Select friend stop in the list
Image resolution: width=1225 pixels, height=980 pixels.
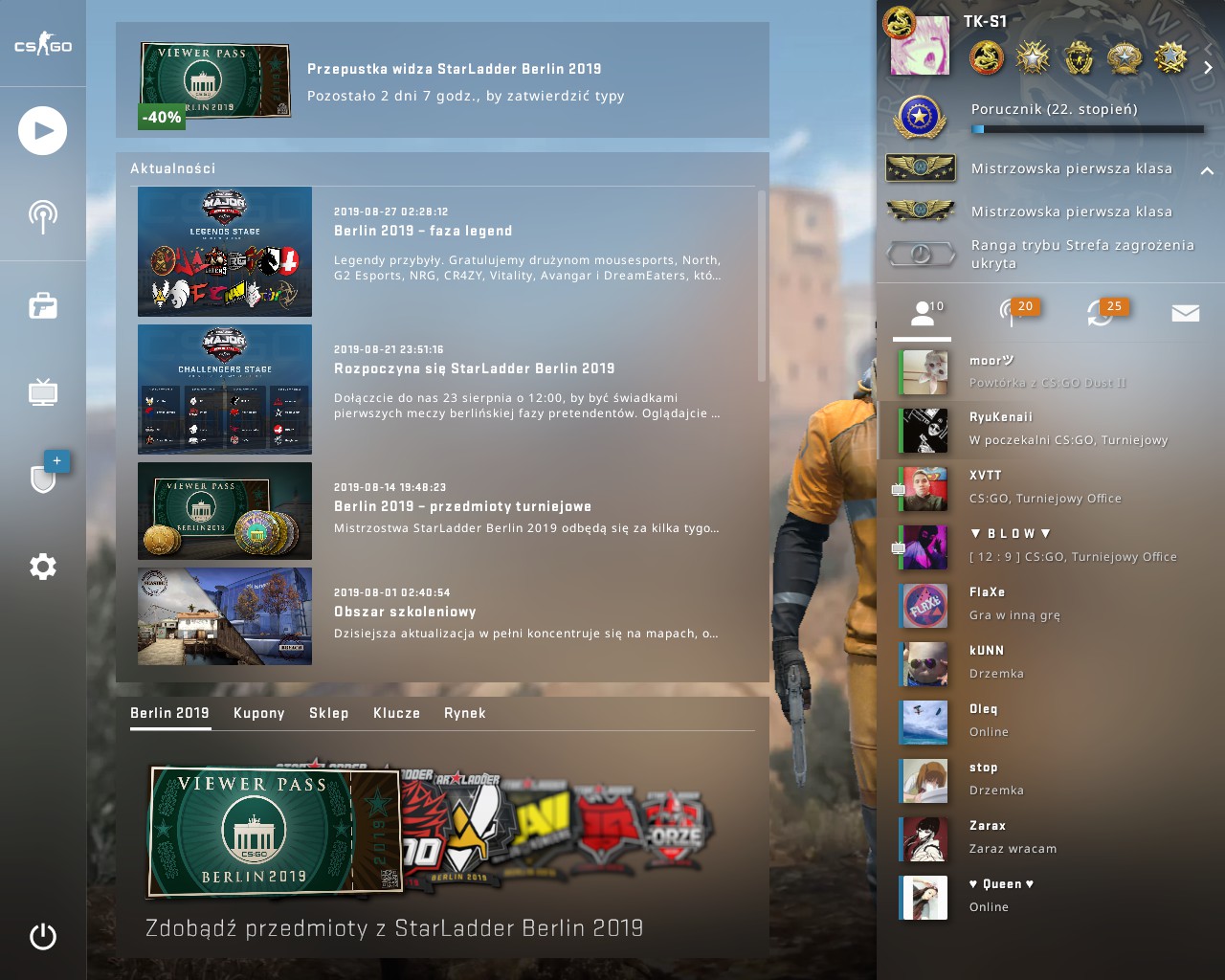click(1051, 780)
